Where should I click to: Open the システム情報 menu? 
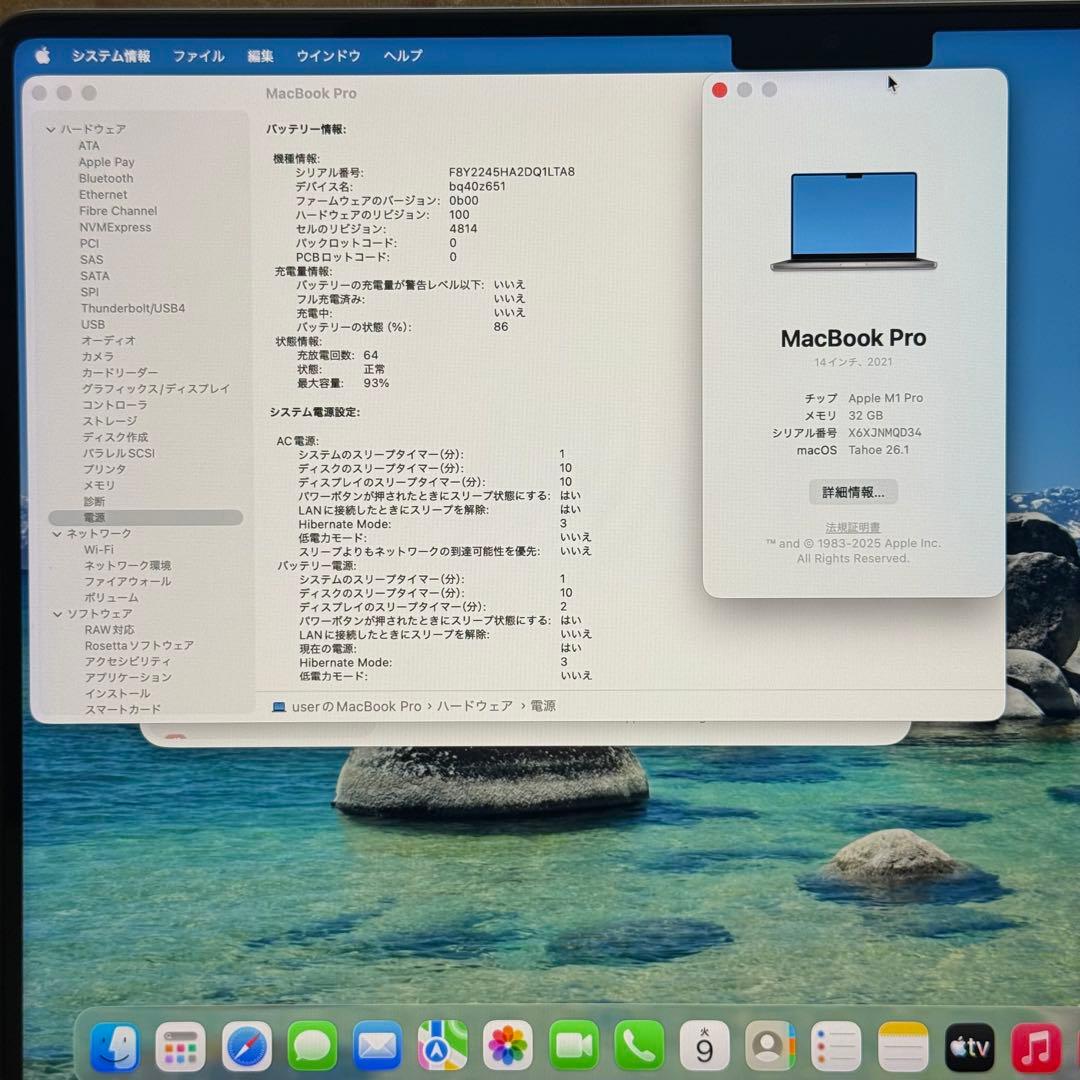tap(111, 56)
